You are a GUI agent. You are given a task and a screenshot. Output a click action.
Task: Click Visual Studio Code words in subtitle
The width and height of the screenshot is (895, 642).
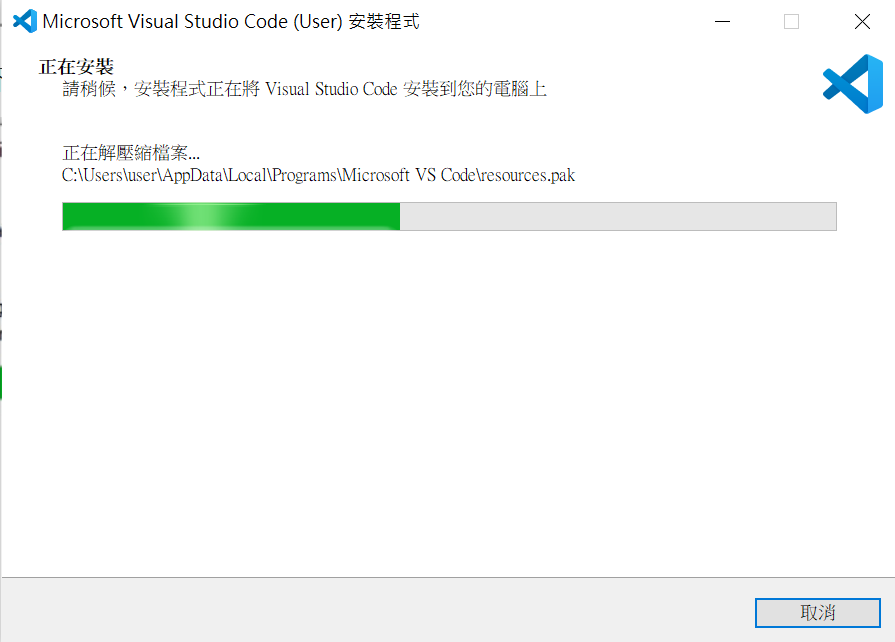click(x=331, y=89)
